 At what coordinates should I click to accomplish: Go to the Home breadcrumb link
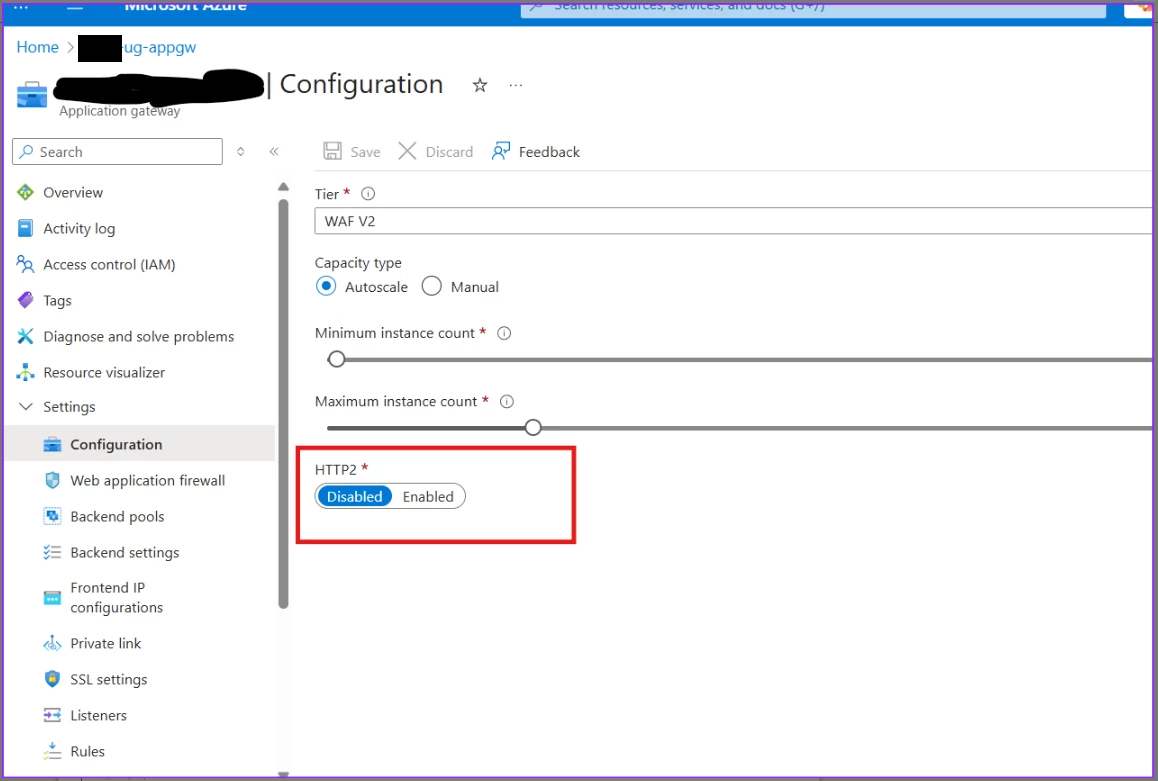(x=38, y=47)
